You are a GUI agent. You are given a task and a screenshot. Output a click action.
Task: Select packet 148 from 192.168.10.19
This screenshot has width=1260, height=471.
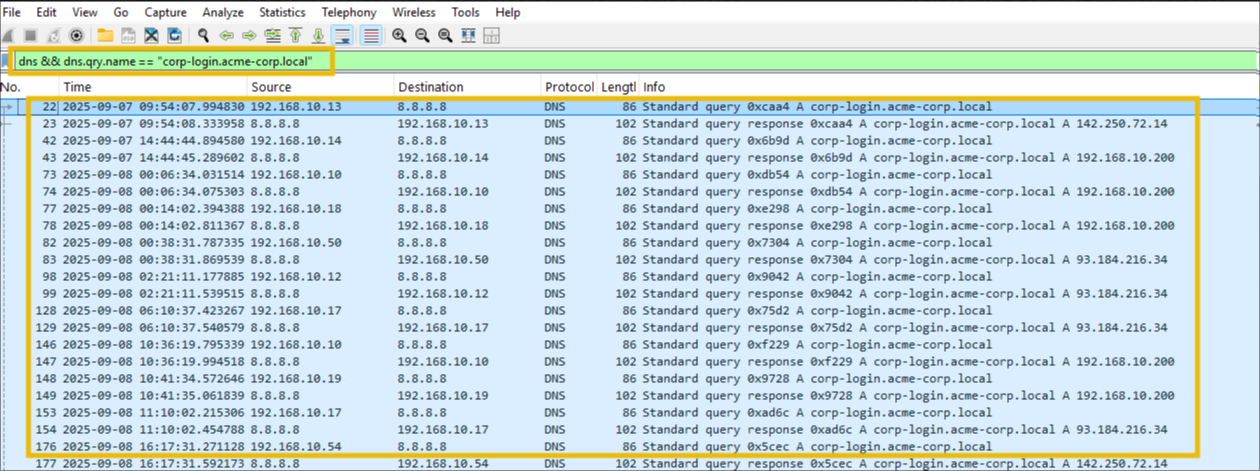[x=630, y=379]
